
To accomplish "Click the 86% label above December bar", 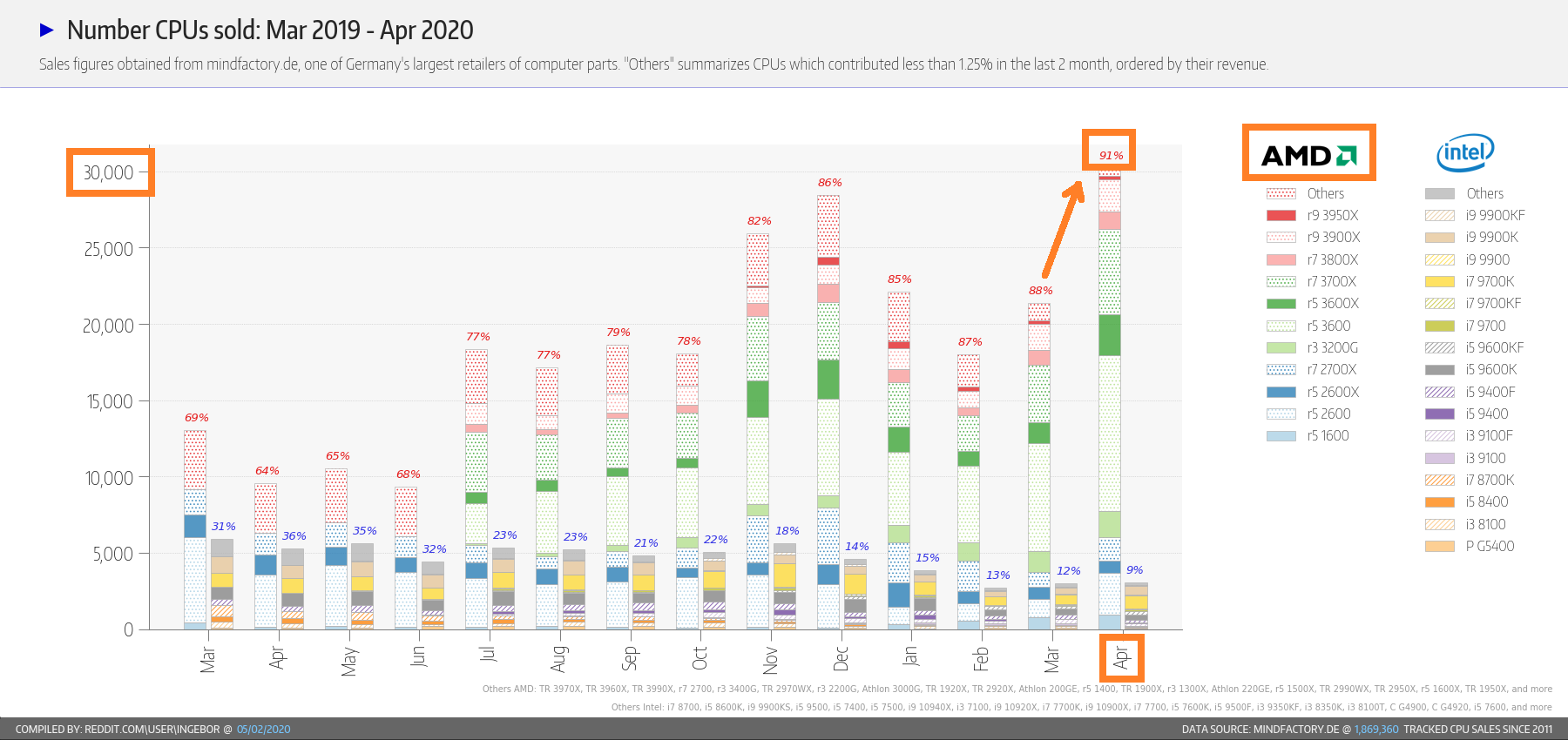I will point(829,183).
